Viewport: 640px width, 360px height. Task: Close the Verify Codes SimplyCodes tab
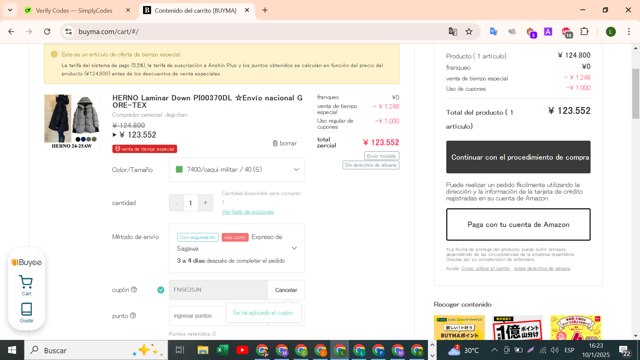tap(128, 11)
